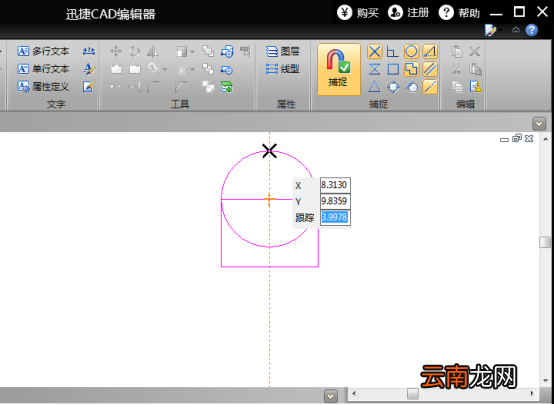Open the 帮助 help menu

(x=459, y=13)
